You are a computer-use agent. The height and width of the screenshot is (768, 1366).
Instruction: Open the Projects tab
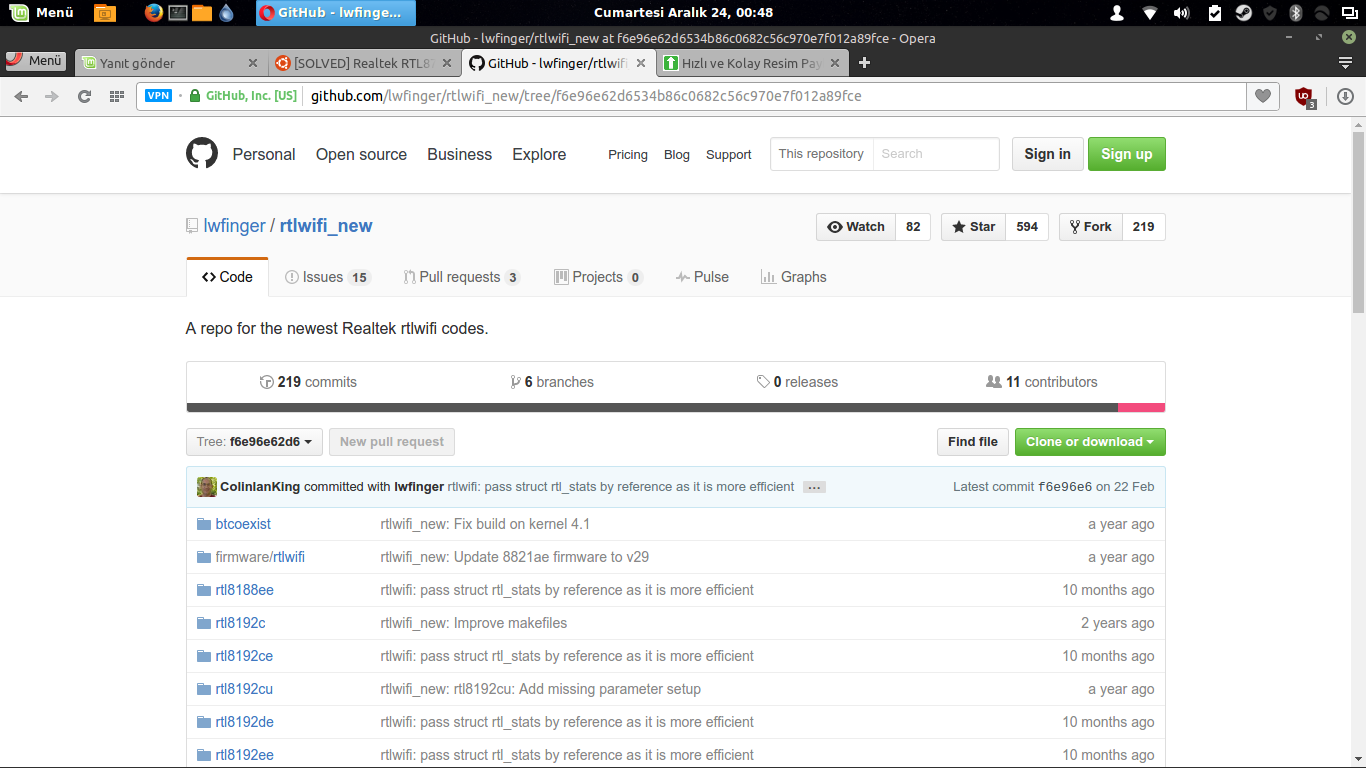point(598,277)
